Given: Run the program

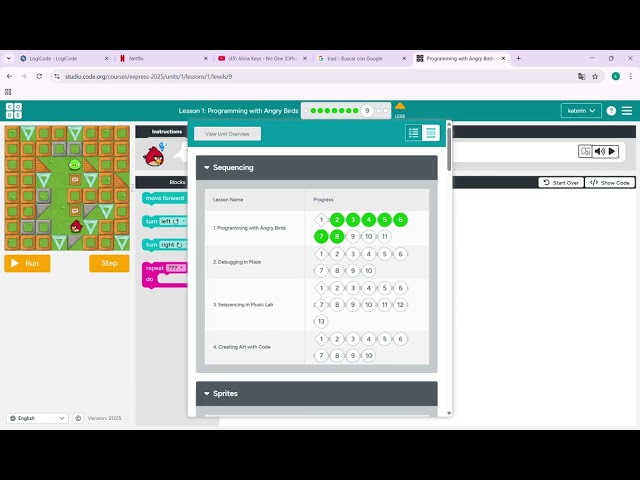Looking at the screenshot, I should pos(27,263).
